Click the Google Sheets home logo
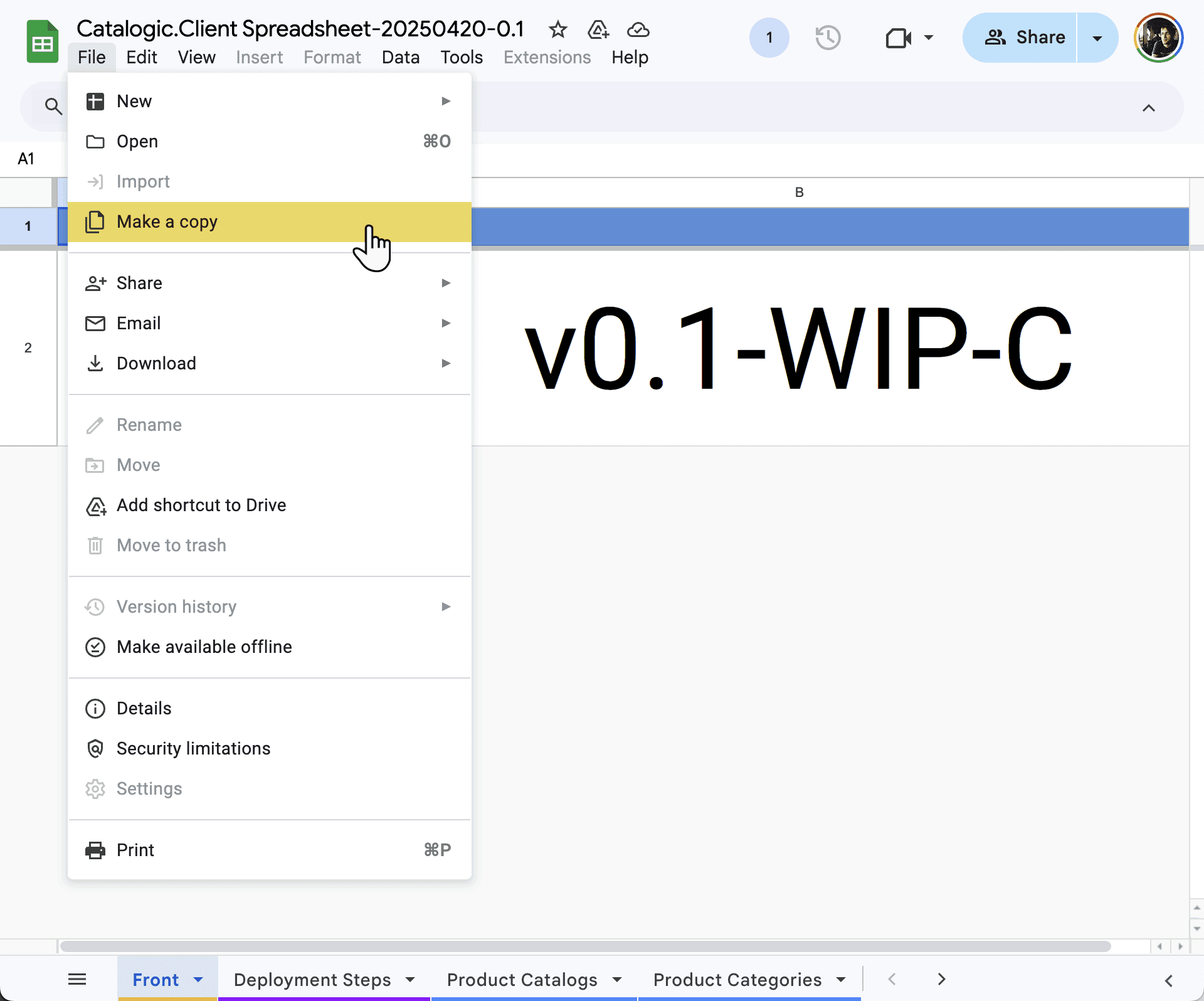The image size is (1204, 1001). (x=42, y=41)
